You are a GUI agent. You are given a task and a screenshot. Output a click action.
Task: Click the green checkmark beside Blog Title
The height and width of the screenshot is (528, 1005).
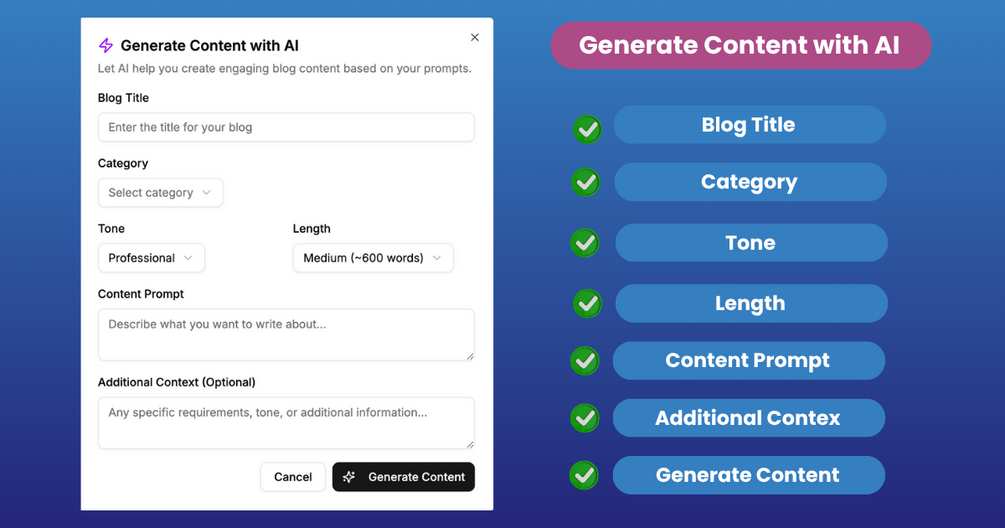click(587, 129)
